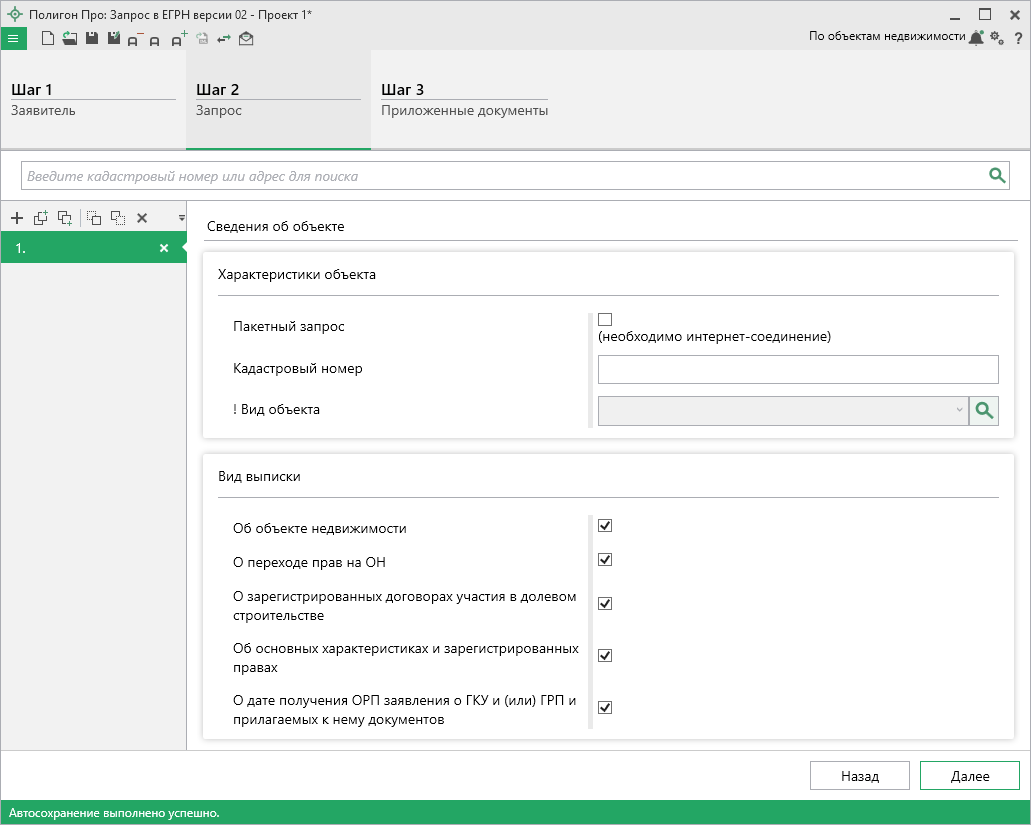
Task: Switch to 'Шаг 3 Приложенные документы' tab
Action: tap(464, 100)
